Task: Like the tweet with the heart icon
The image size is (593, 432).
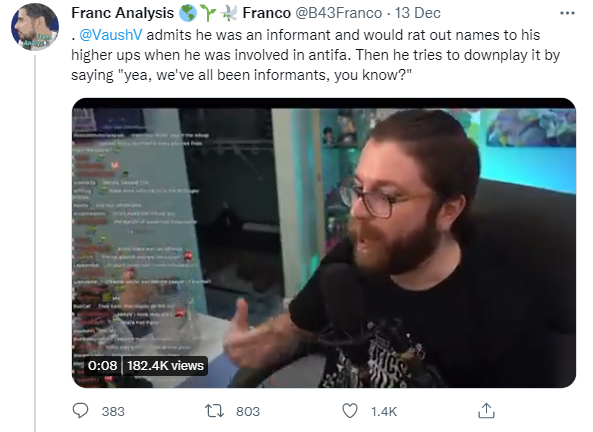Action: 350,411
